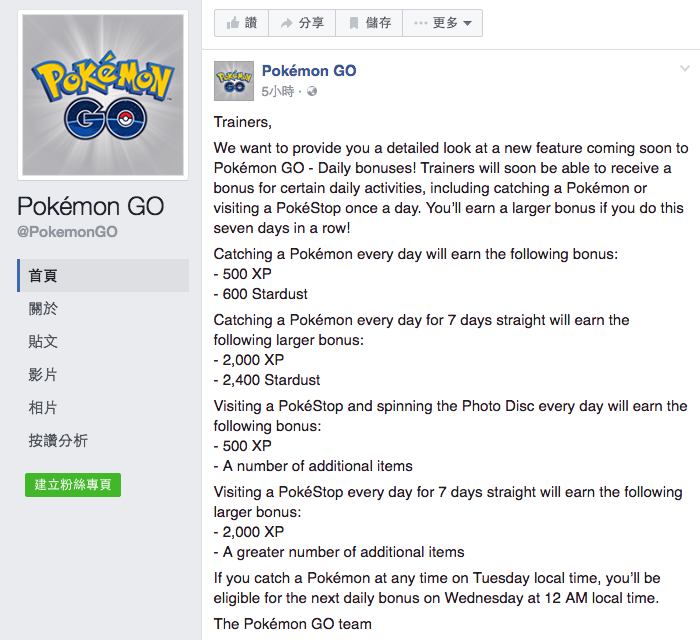Click the Pokémon GO page title in sidebar
Screen dimensions: 700x640
pos(91,206)
